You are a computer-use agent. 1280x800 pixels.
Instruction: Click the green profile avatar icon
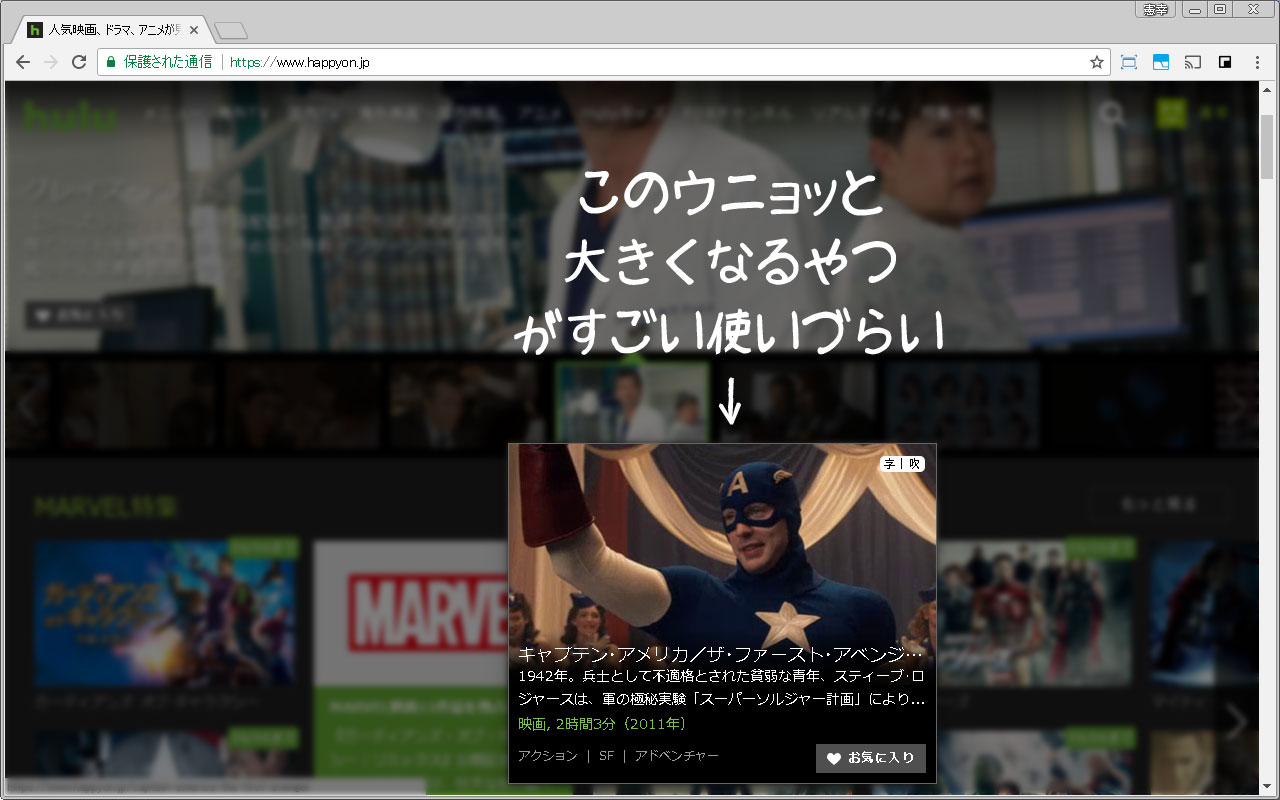click(1171, 113)
